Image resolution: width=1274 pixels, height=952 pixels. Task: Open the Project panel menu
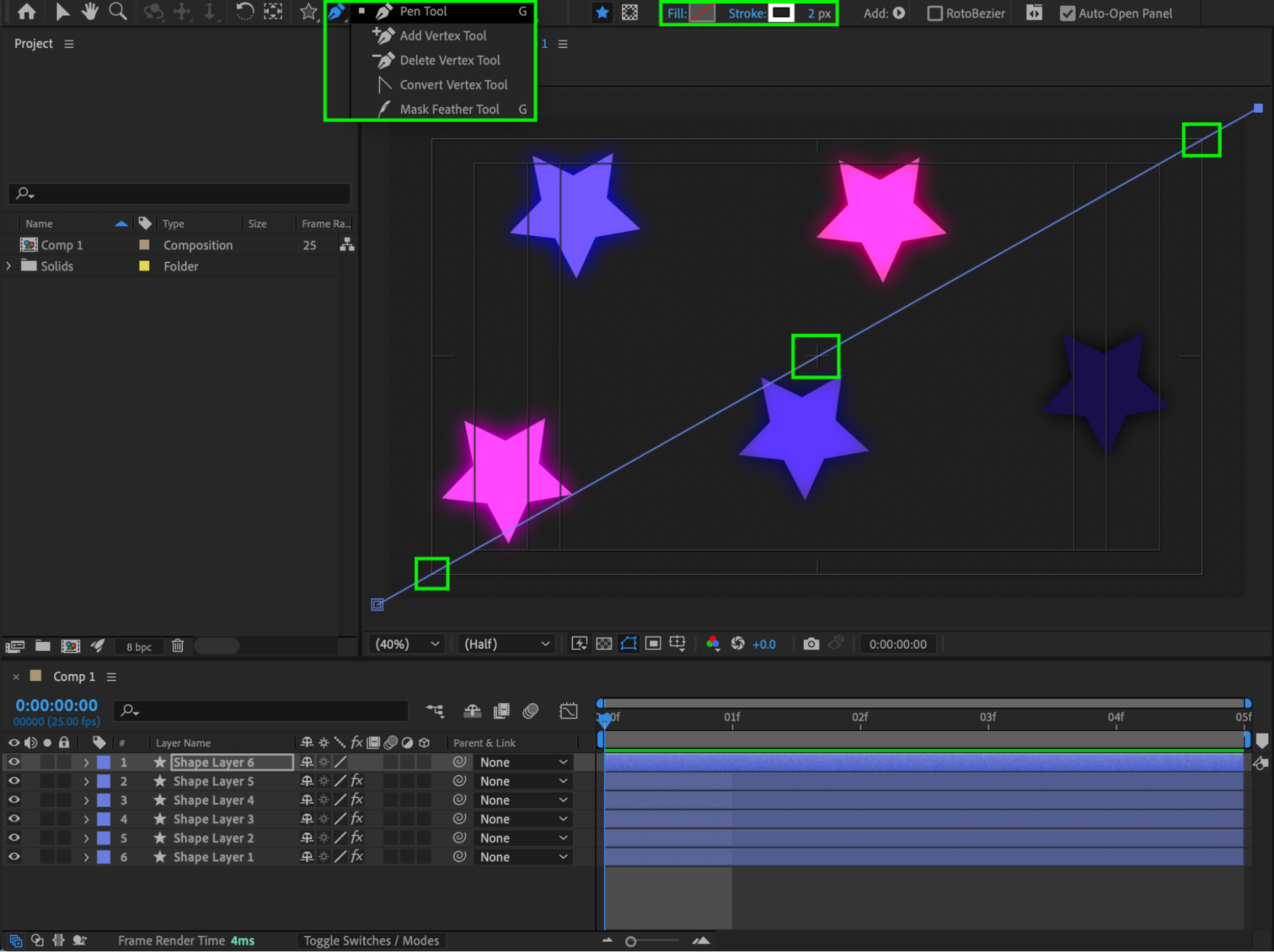[69, 44]
